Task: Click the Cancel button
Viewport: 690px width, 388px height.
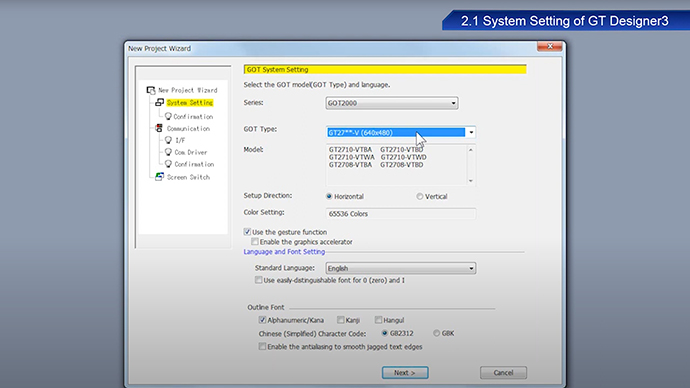Action: pyautogui.click(x=503, y=373)
